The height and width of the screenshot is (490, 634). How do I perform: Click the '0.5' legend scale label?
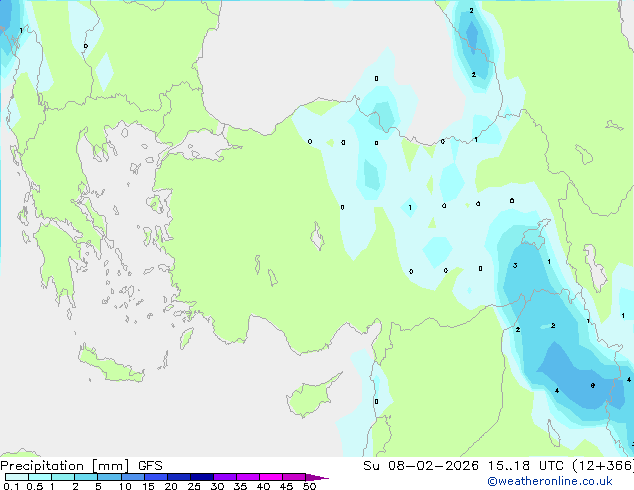tap(35, 486)
